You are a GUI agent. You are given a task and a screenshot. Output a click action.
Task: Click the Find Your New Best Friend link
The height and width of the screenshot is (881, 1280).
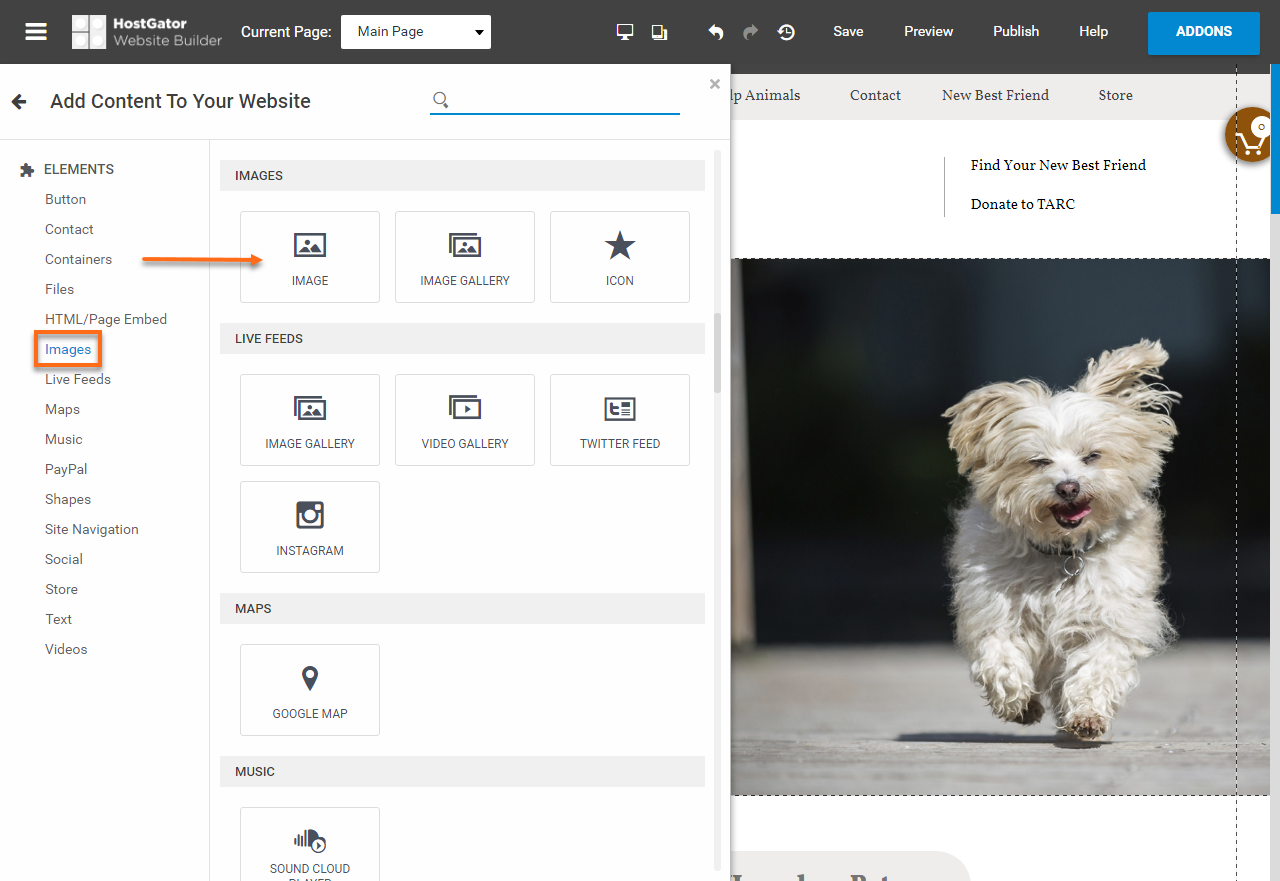1058,165
